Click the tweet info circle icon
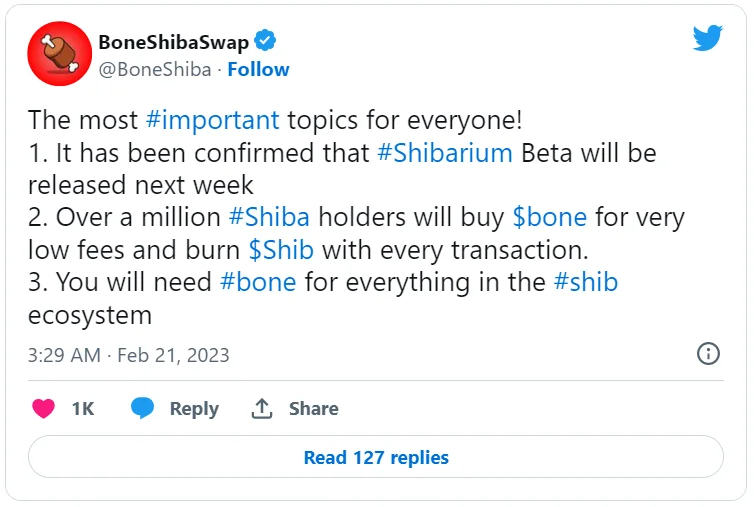The width and height of the screenshot is (754, 507). pos(708,354)
